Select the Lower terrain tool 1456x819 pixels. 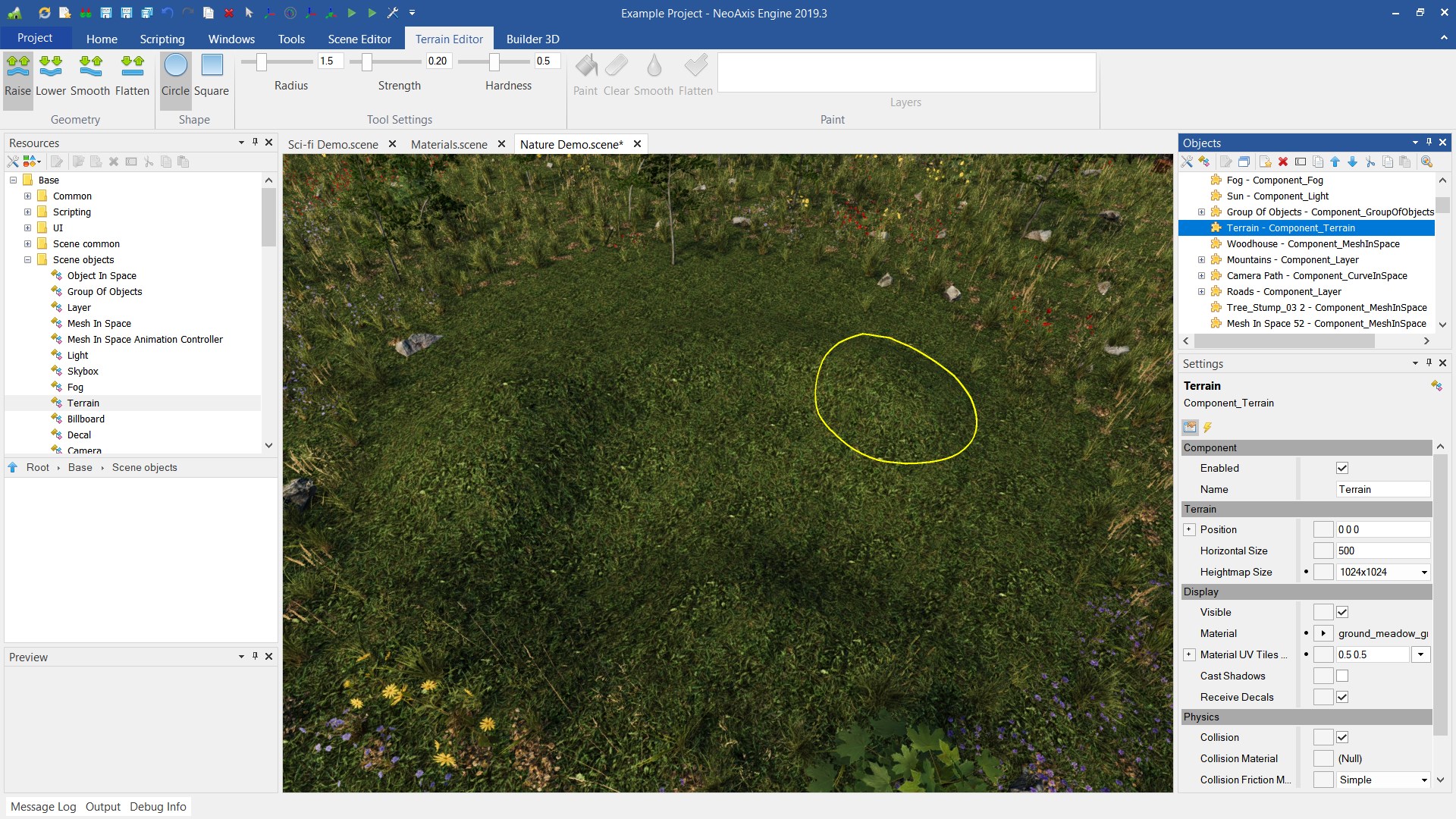click(x=51, y=76)
